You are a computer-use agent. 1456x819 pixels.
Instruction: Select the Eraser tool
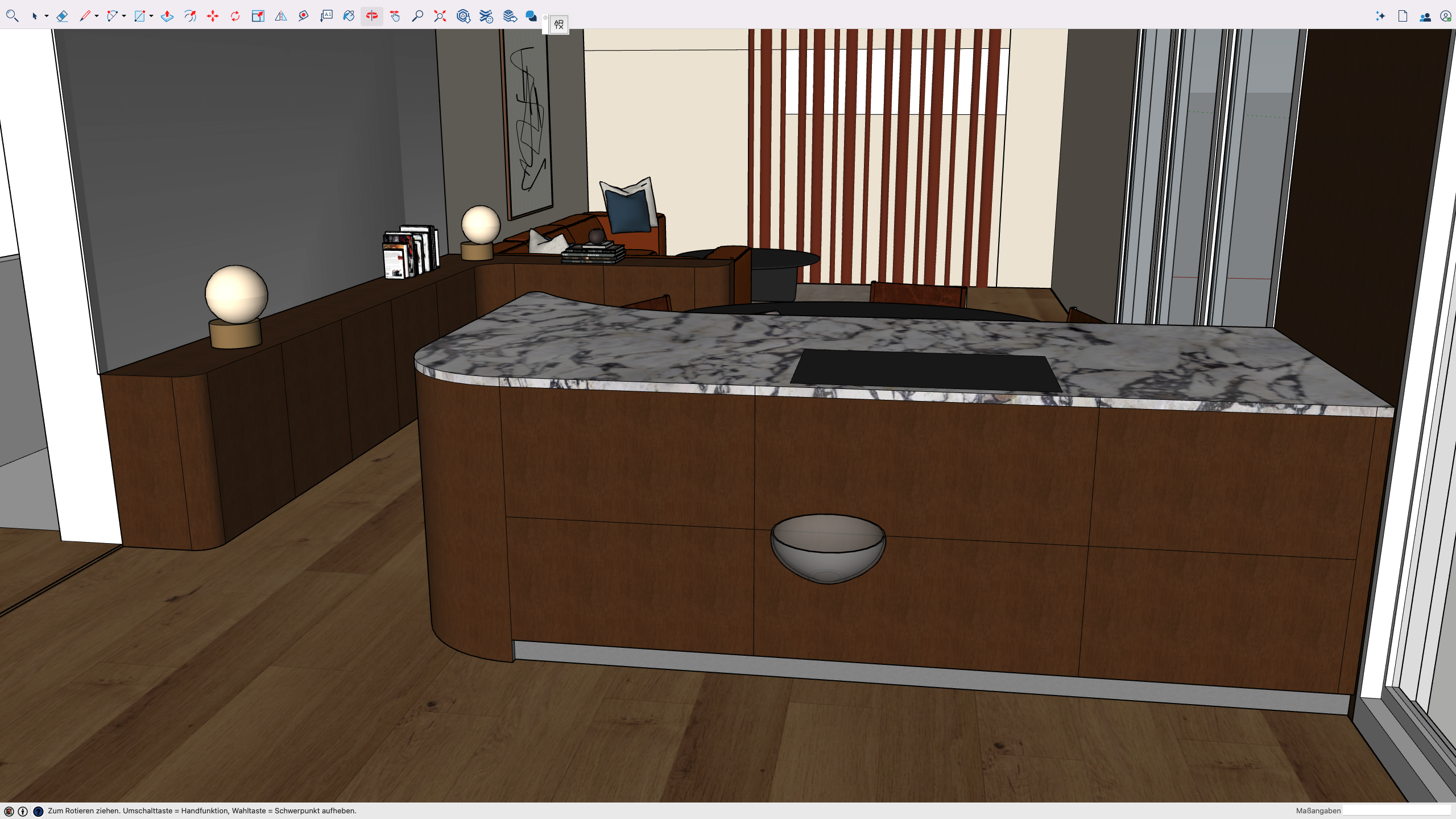[x=62, y=16]
